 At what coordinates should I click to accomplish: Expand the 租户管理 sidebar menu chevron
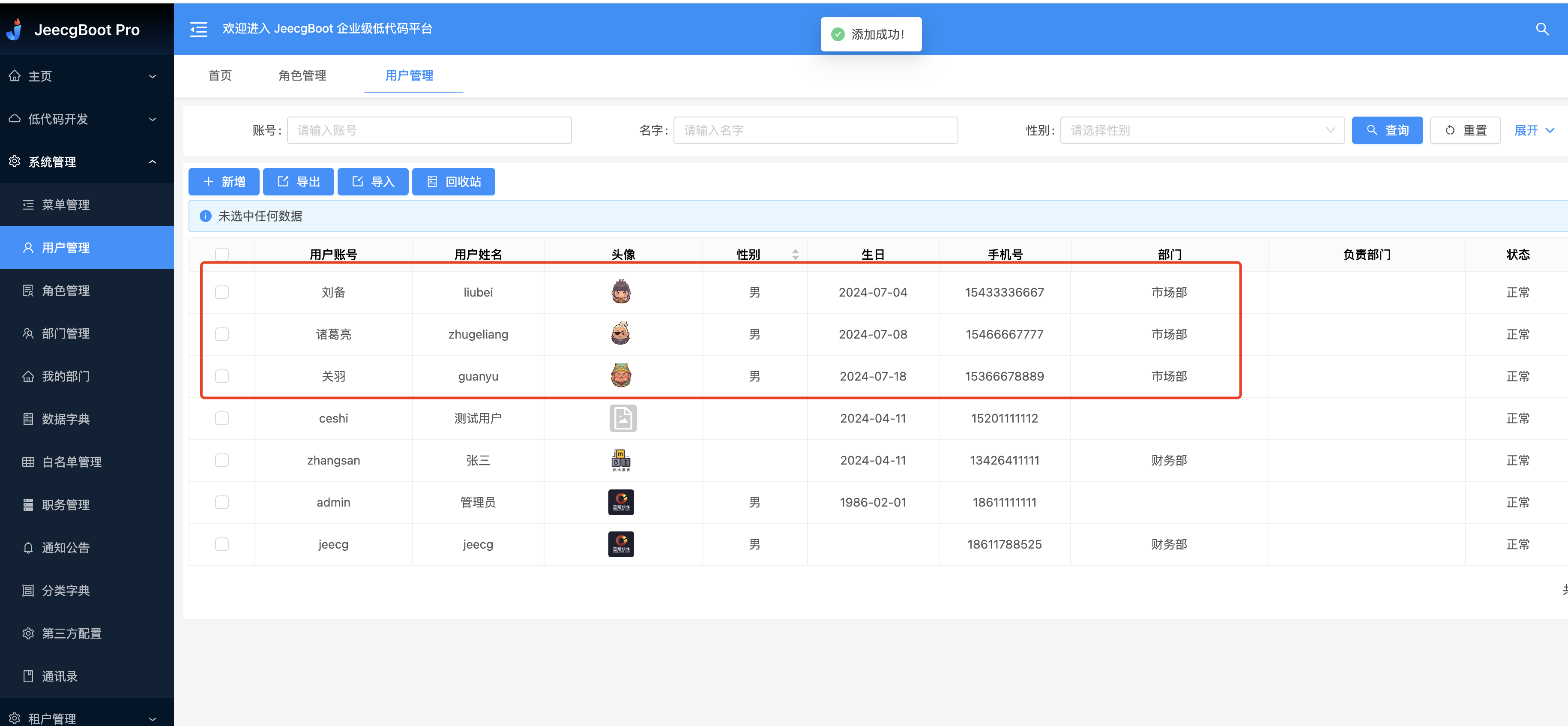pyautogui.click(x=153, y=719)
